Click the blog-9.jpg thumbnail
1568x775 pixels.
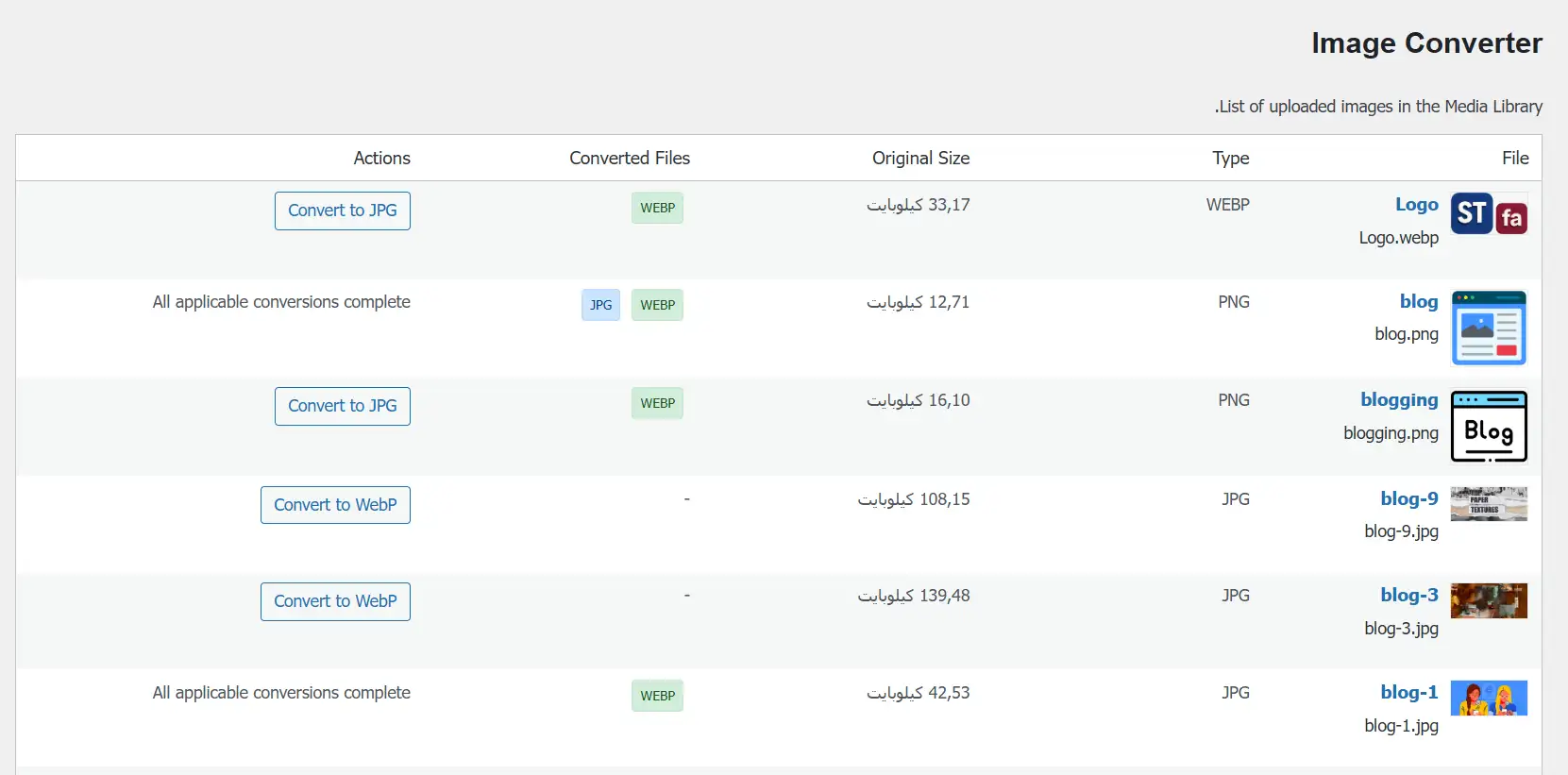point(1489,504)
